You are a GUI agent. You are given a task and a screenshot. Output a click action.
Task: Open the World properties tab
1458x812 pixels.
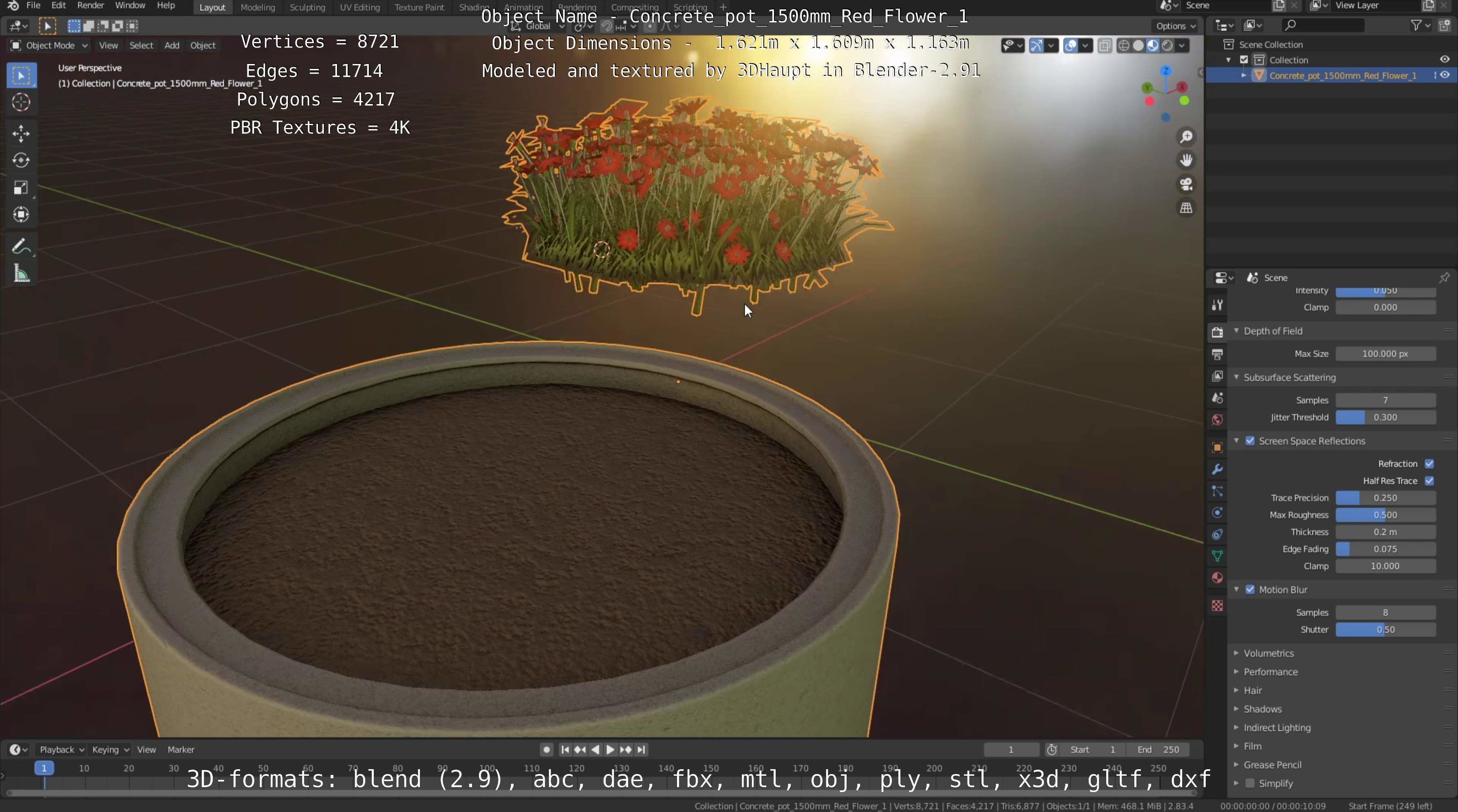[x=1217, y=420]
